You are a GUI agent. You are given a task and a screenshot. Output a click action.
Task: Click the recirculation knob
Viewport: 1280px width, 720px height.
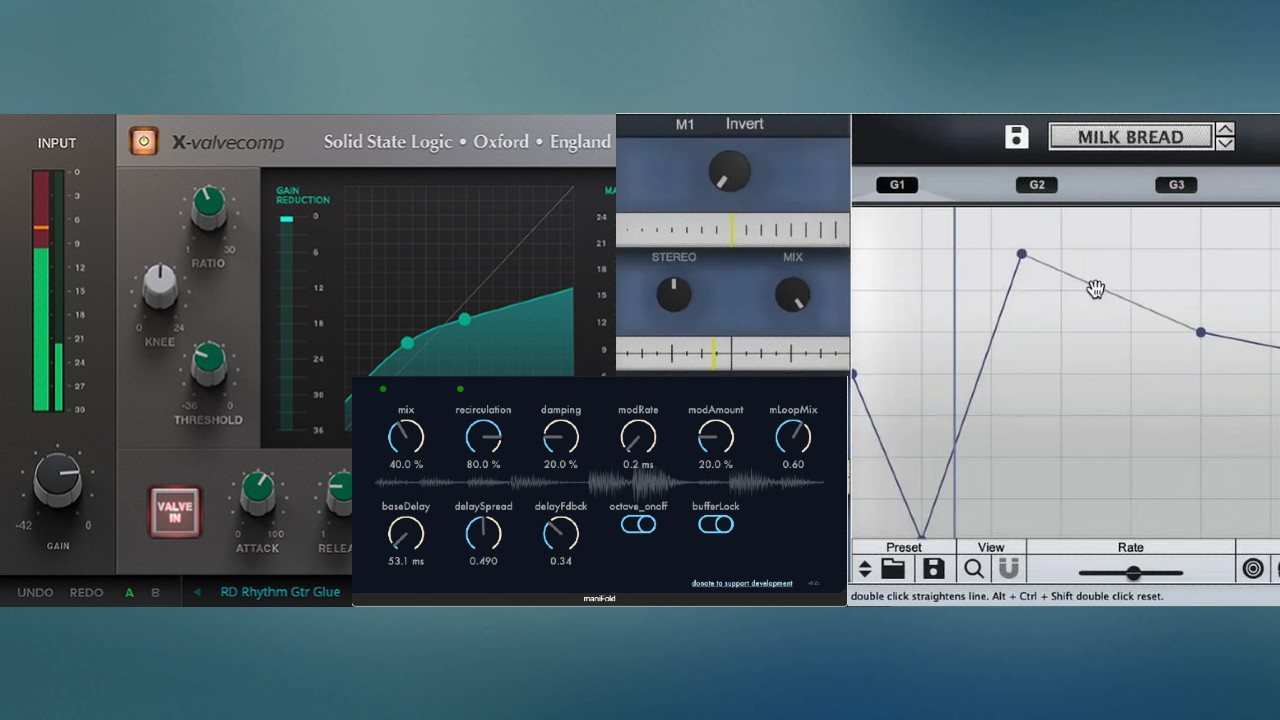483,437
